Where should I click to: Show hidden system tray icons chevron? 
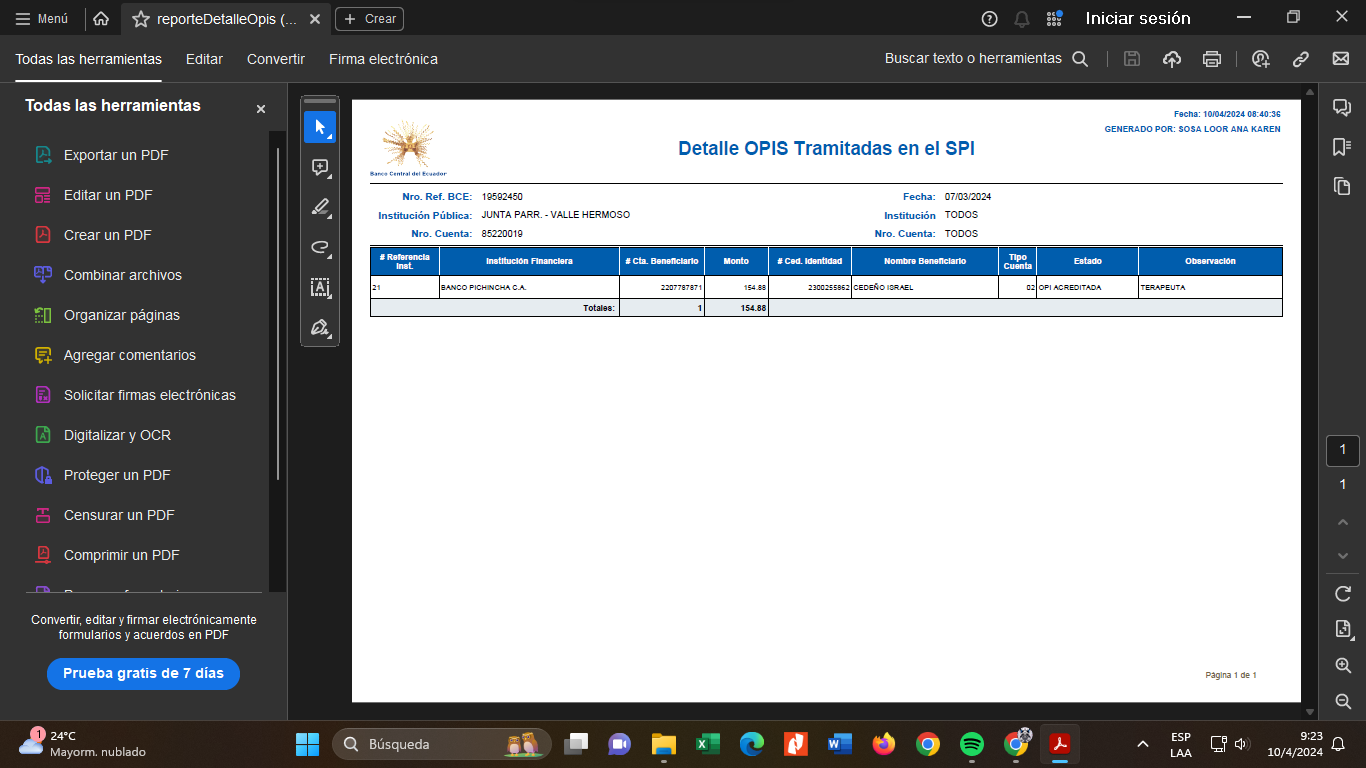1142,744
